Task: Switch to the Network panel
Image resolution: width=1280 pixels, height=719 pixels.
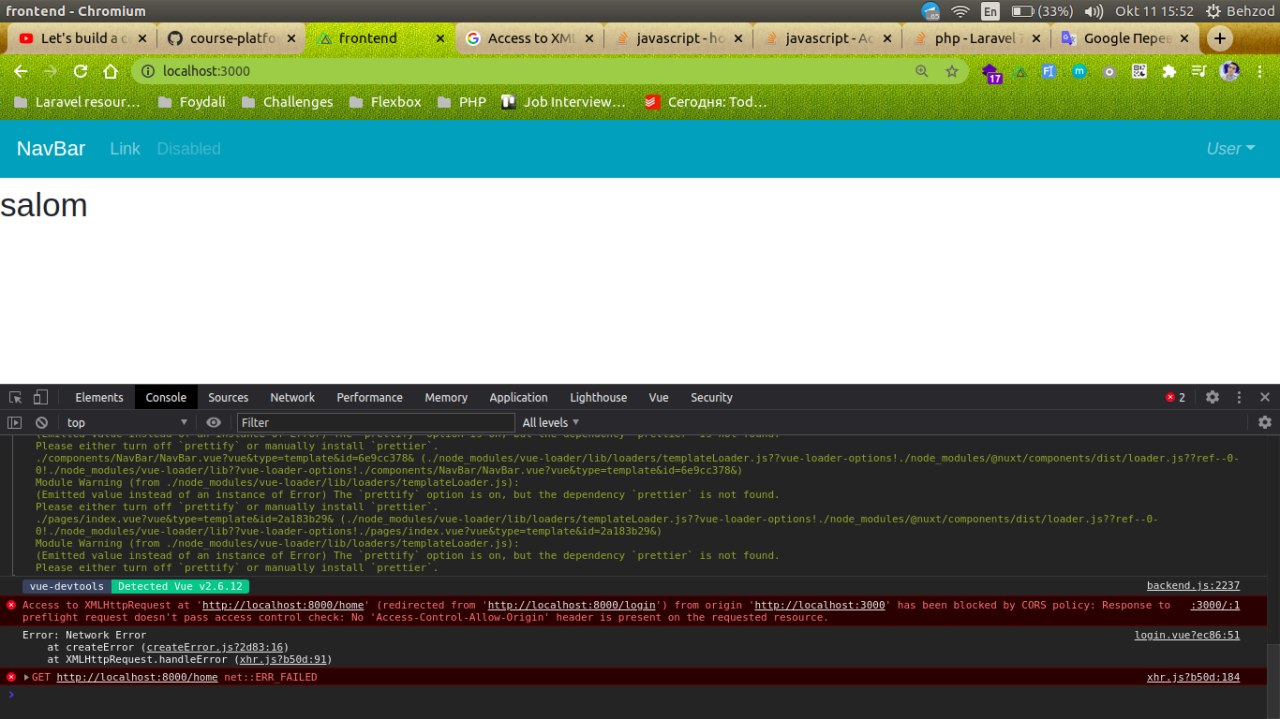Action: [x=292, y=397]
